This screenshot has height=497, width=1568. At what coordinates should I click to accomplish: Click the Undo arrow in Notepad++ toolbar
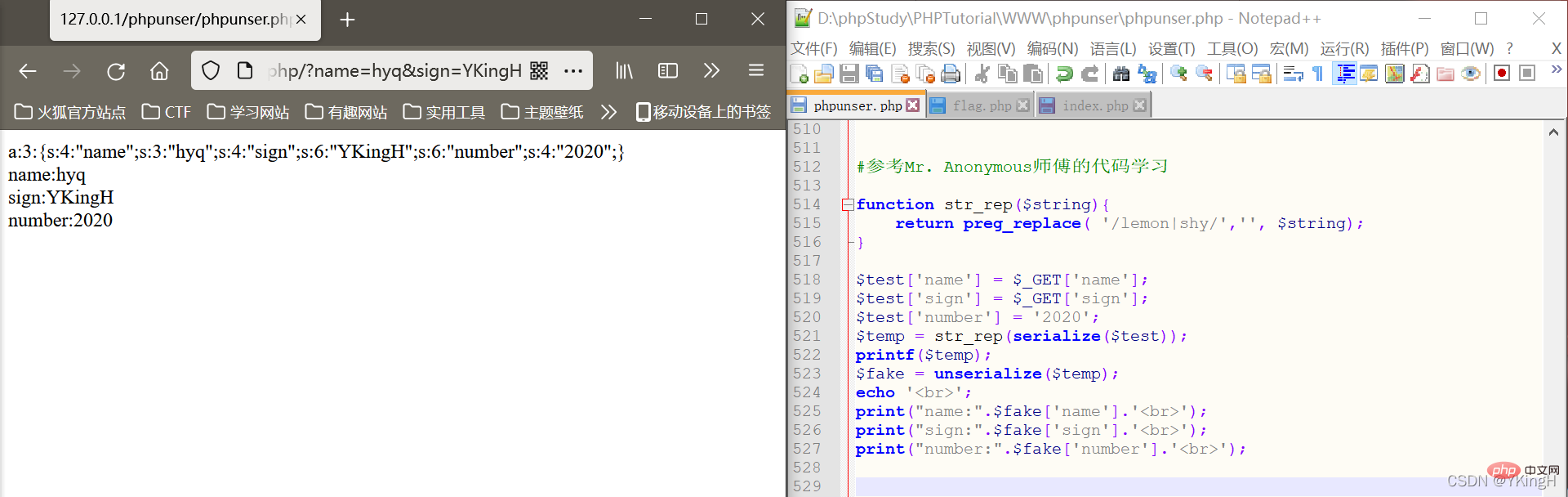1064,74
